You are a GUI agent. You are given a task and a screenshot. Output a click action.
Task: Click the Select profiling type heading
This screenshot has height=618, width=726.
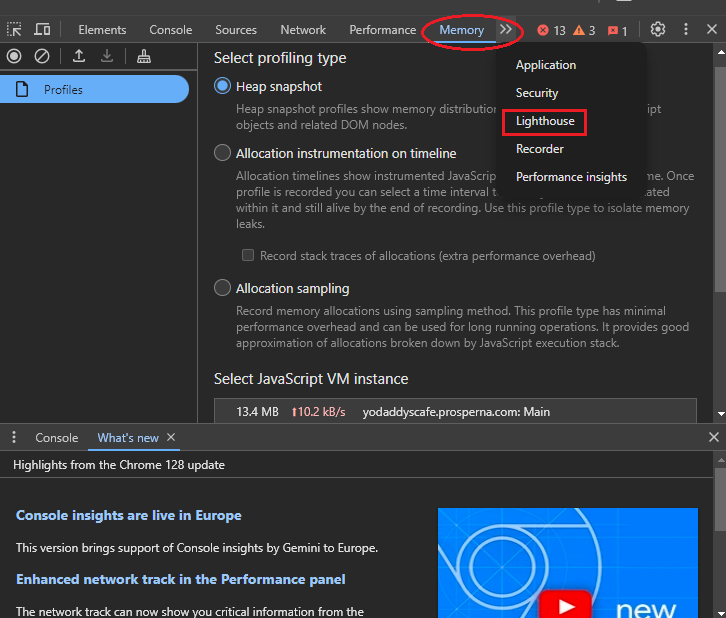280,58
